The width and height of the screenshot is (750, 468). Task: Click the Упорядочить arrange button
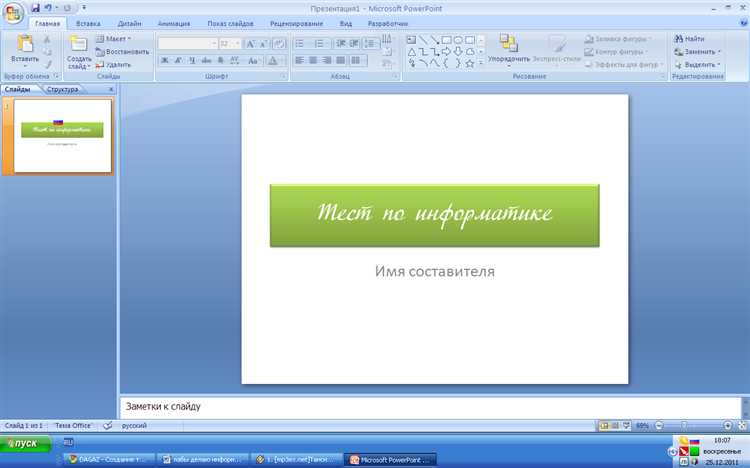click(x=509, y=49)
